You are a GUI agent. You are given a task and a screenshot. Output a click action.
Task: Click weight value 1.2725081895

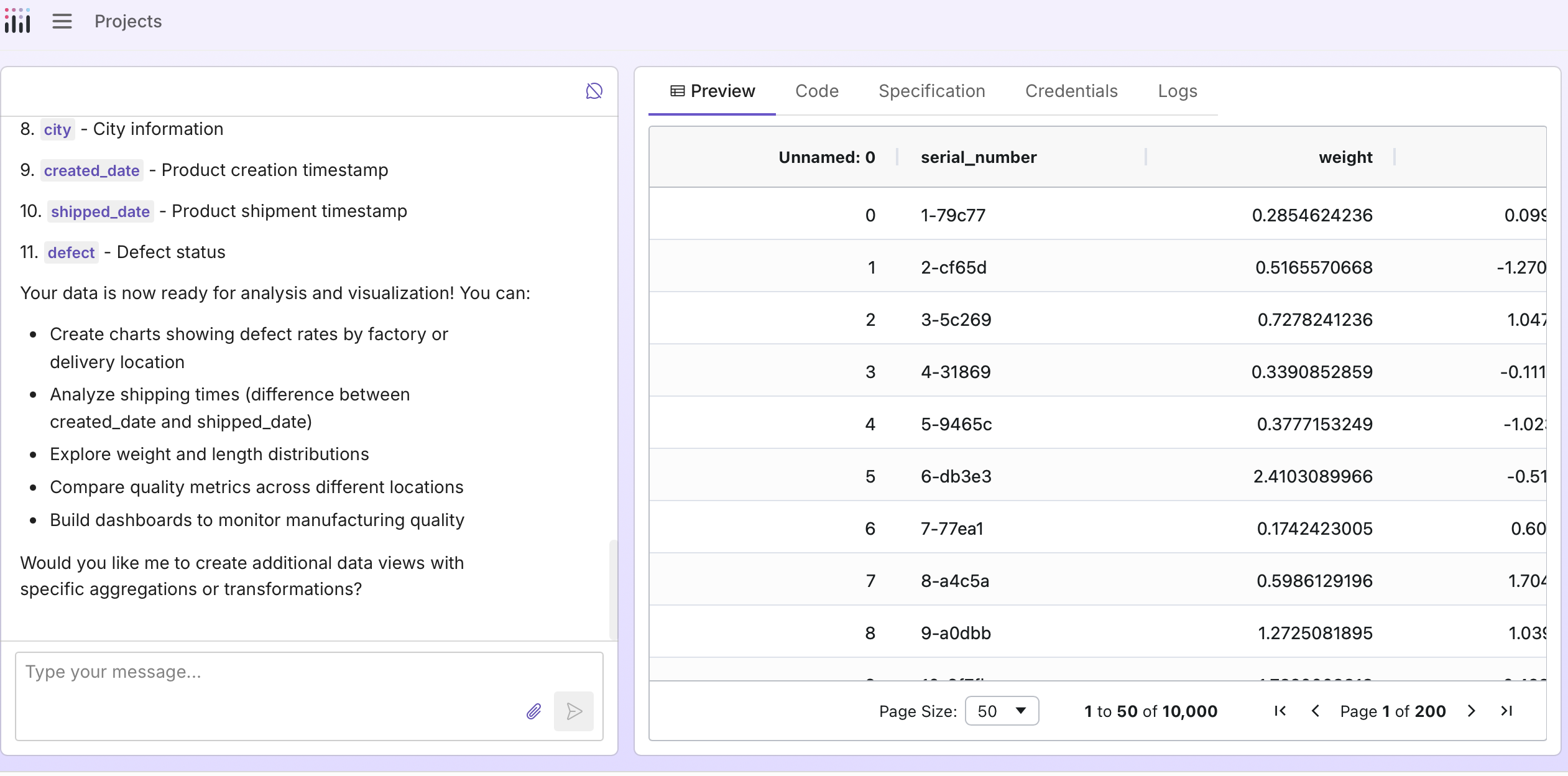[1315, 633]
